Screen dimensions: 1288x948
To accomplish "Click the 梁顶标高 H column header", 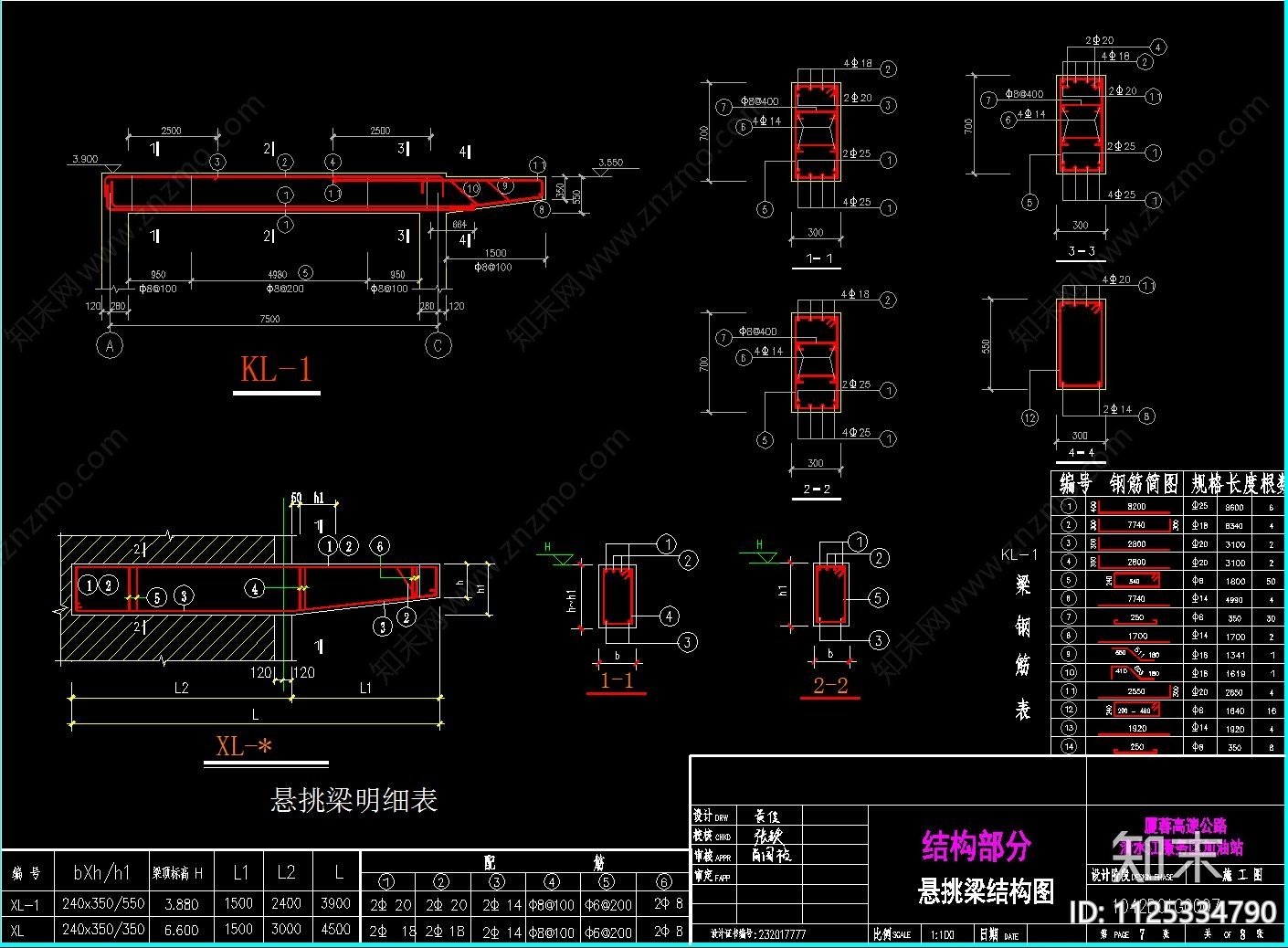I will click(x=177, y=874).
